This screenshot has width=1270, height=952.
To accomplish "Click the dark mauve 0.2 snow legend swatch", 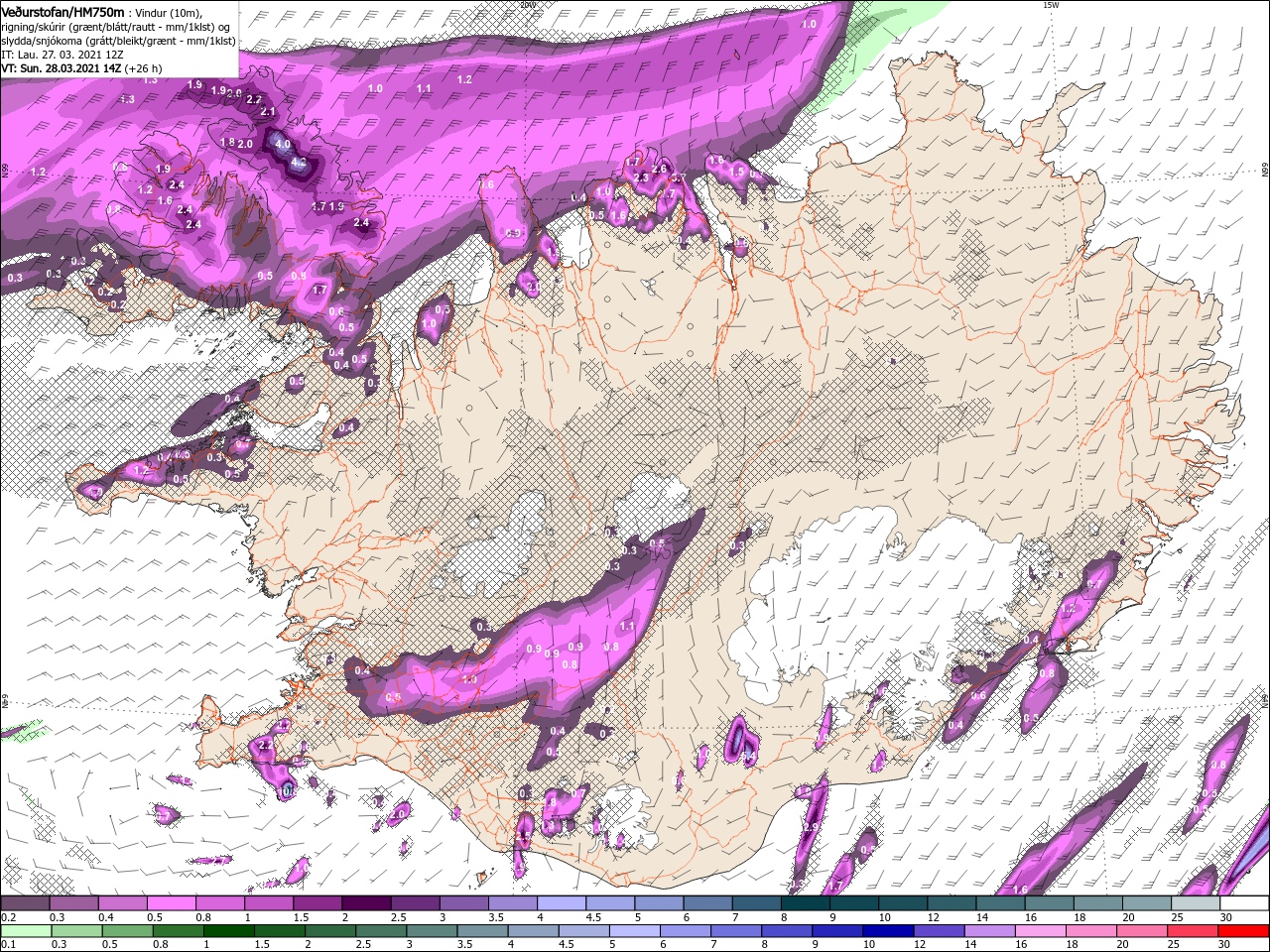I will click(25, 903).
